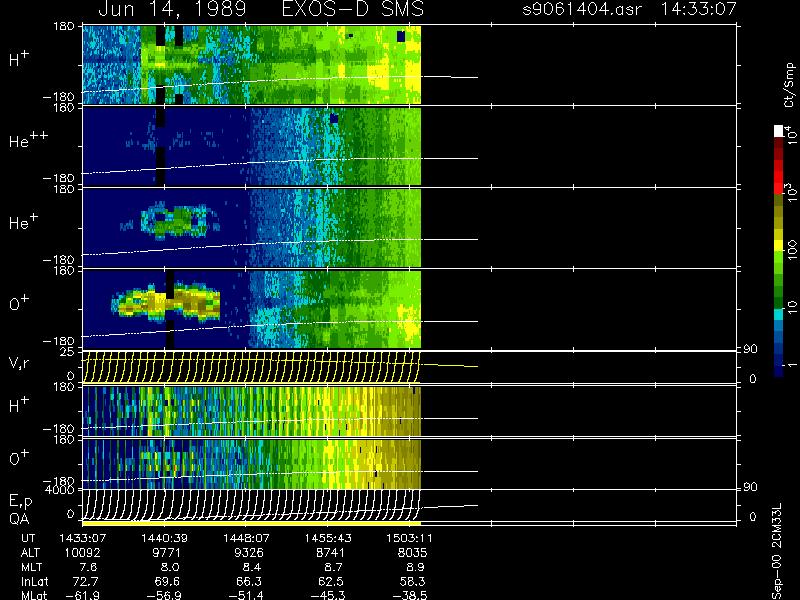Click the top H+ spectrogram panel label

tap(19, 59)
